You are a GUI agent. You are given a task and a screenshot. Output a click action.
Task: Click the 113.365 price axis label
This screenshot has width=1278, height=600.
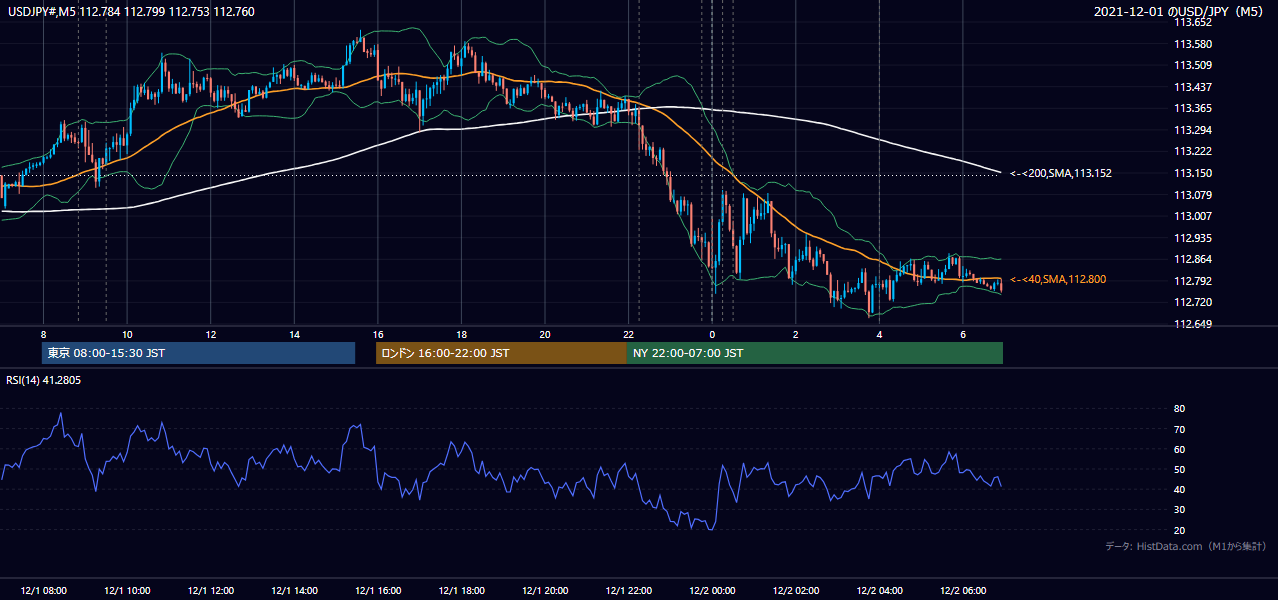[1192, 108]
